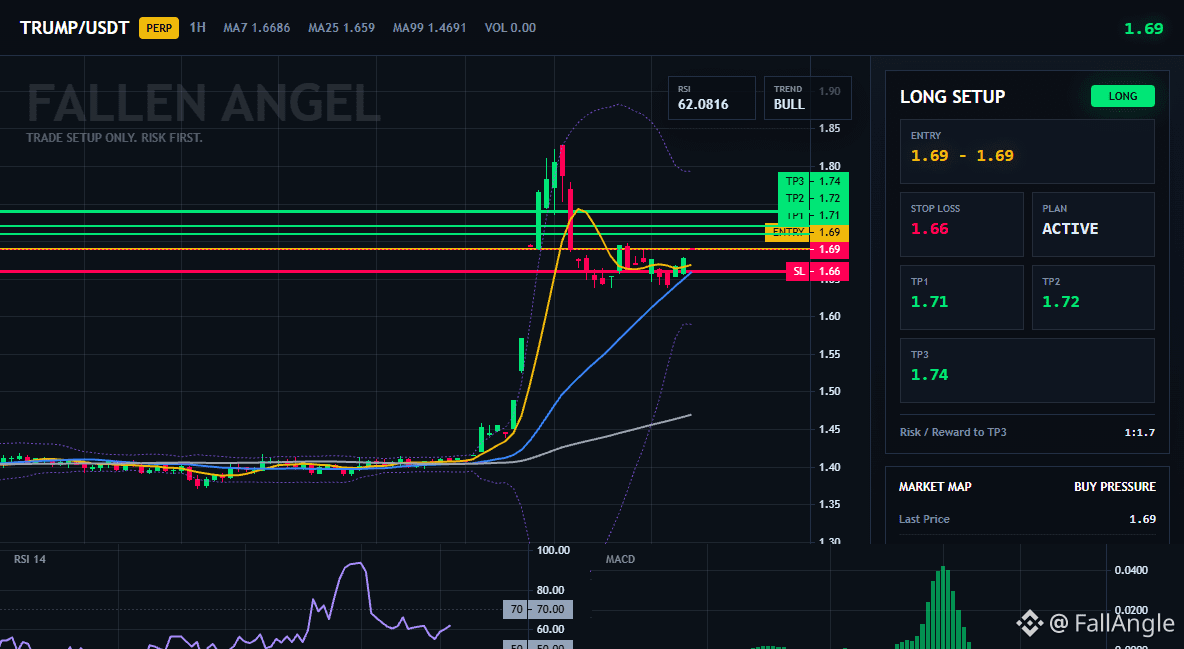Click the red SL 1.66 chart tag
Image resolution: width=1184 pixels, height=649 pixels.
(x=817, y=271)
